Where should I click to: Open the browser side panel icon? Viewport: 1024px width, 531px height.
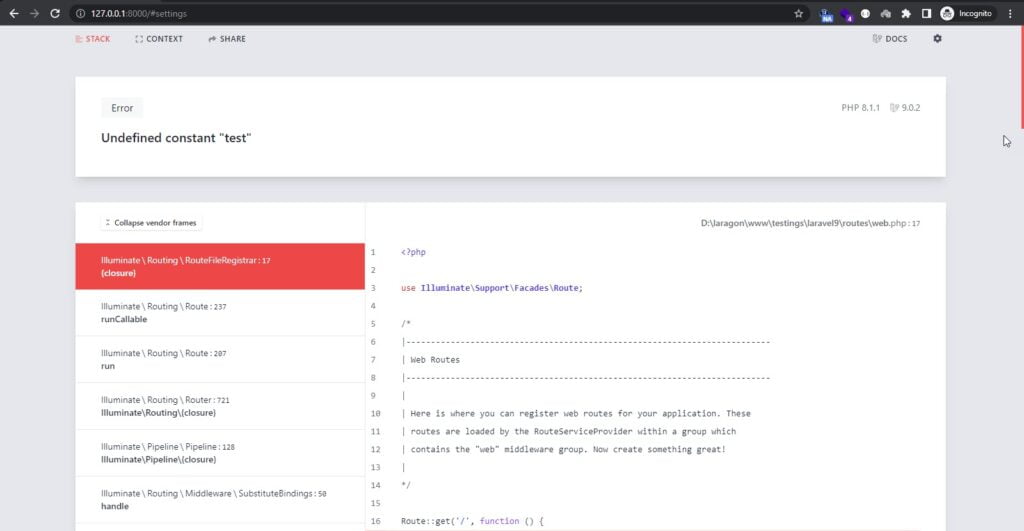[x=926, y=13]
